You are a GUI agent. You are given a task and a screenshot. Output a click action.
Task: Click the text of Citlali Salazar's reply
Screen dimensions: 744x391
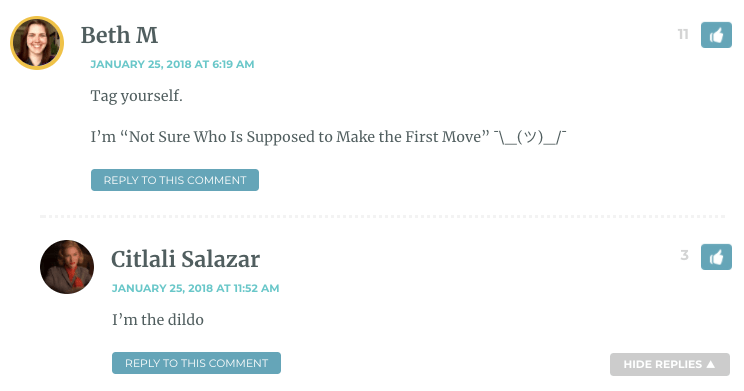[x=158, y=320]
